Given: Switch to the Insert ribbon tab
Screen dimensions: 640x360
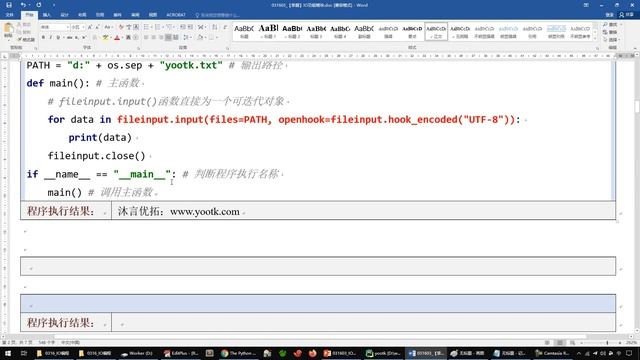Looking at the screenshot, I should point(47,15).
